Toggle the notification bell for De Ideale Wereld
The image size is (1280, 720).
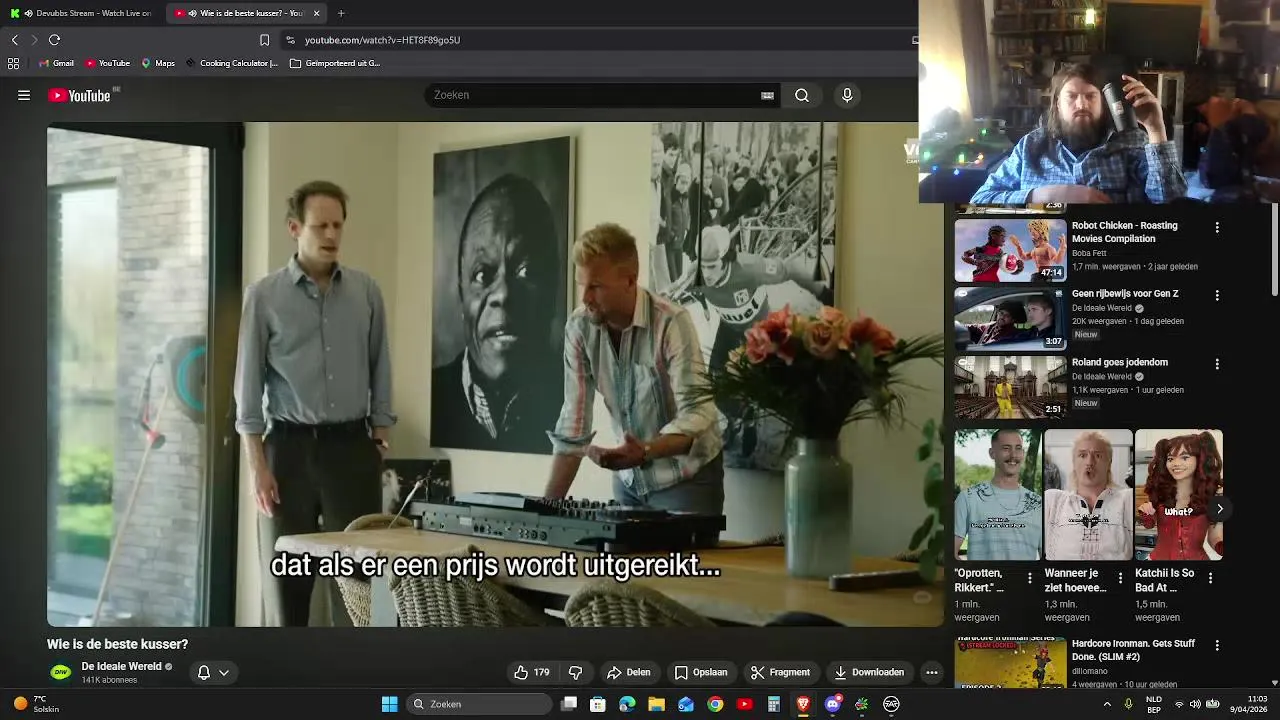pos(204,672)
